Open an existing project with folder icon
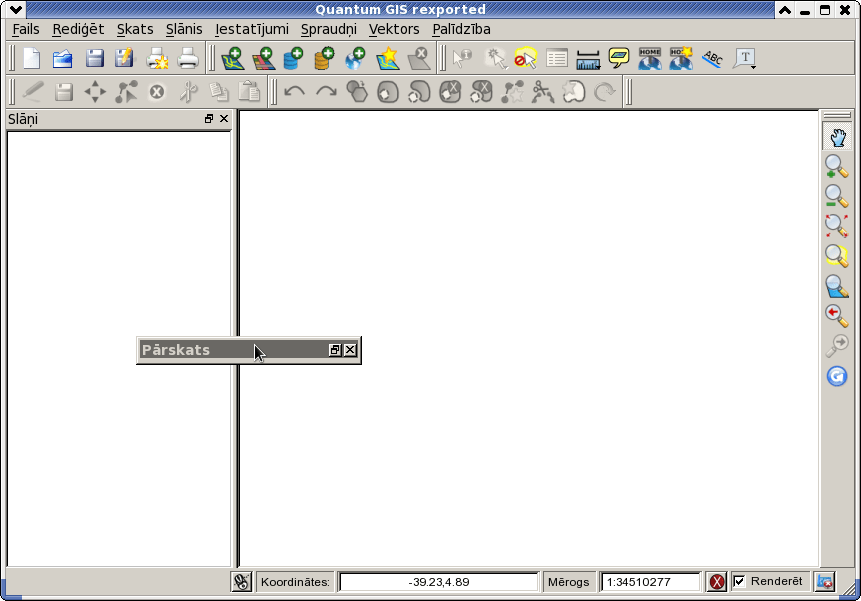Screen dimensions: 861x601 pos(63,58)
